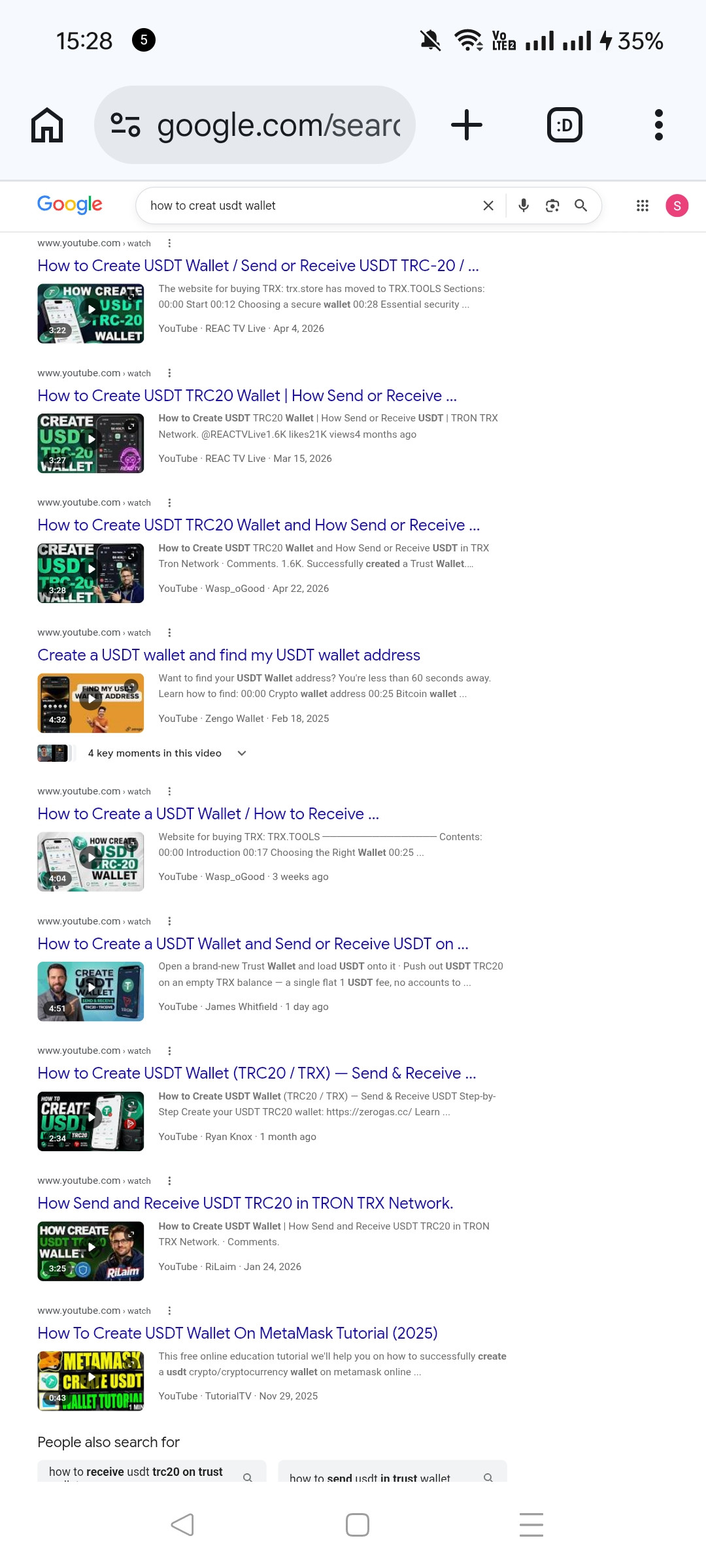This screenshot has height=1568, width=706.
Task: Play the 3:22 video thumbnail
Action: (91, 314)
